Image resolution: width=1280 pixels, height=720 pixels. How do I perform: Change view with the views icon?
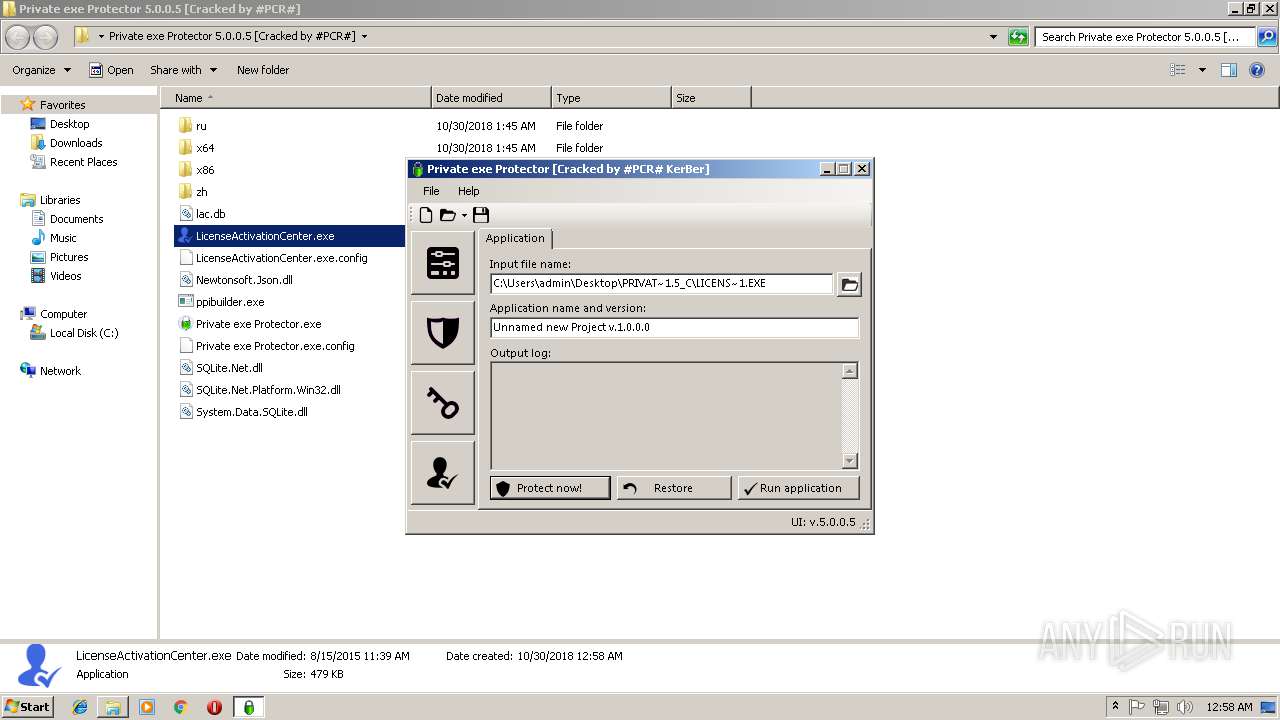tap(1178, 70)
